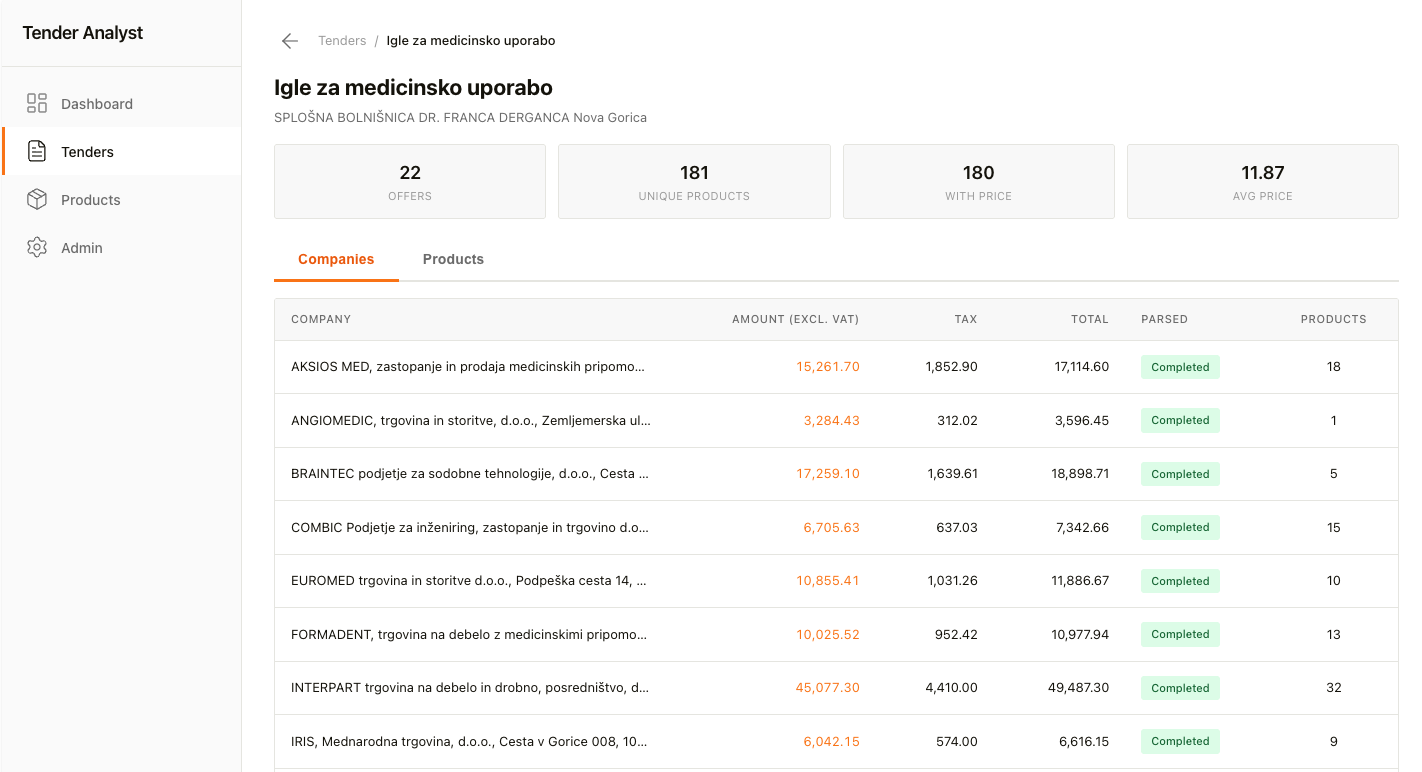Open Dashboard in the sidebar
The width and height of the screenshot is (1422, 772).
(x=121, y=104)
